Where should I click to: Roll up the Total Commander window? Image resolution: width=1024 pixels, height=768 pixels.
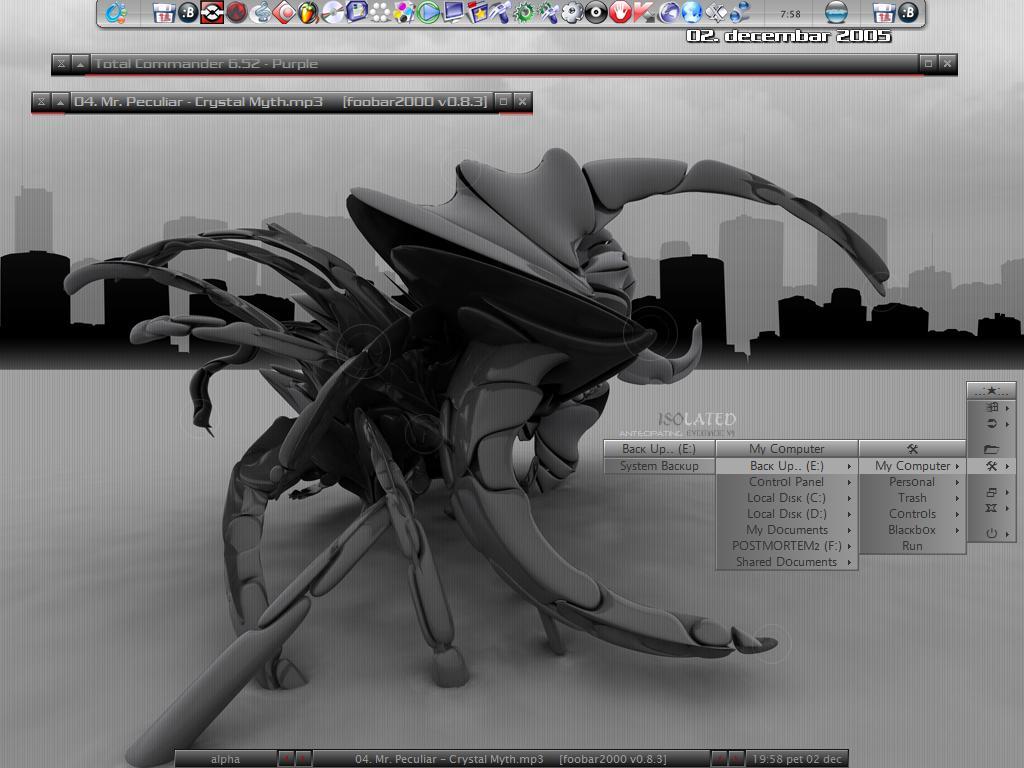coord(80,64)
